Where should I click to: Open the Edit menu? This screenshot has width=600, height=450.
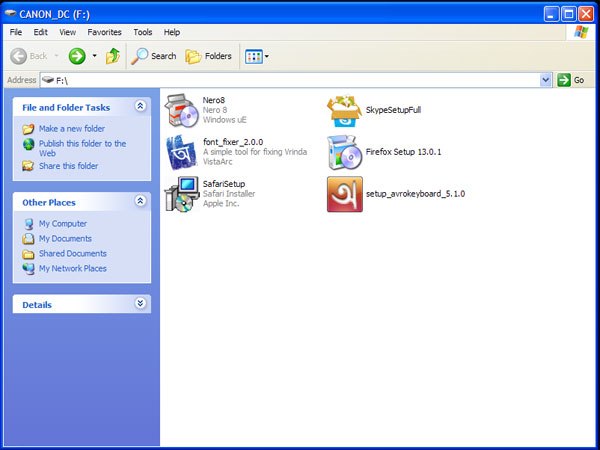pyautogui.click(x=40, y=32)
